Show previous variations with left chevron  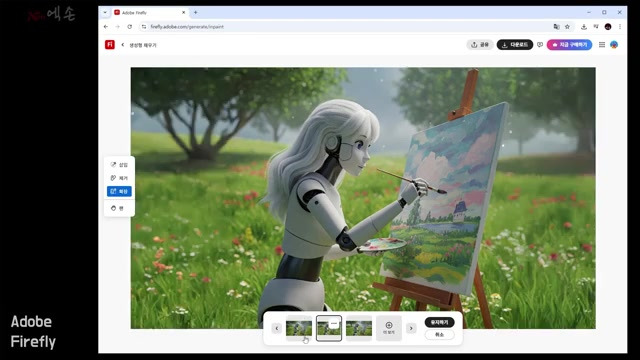point(277,328)
